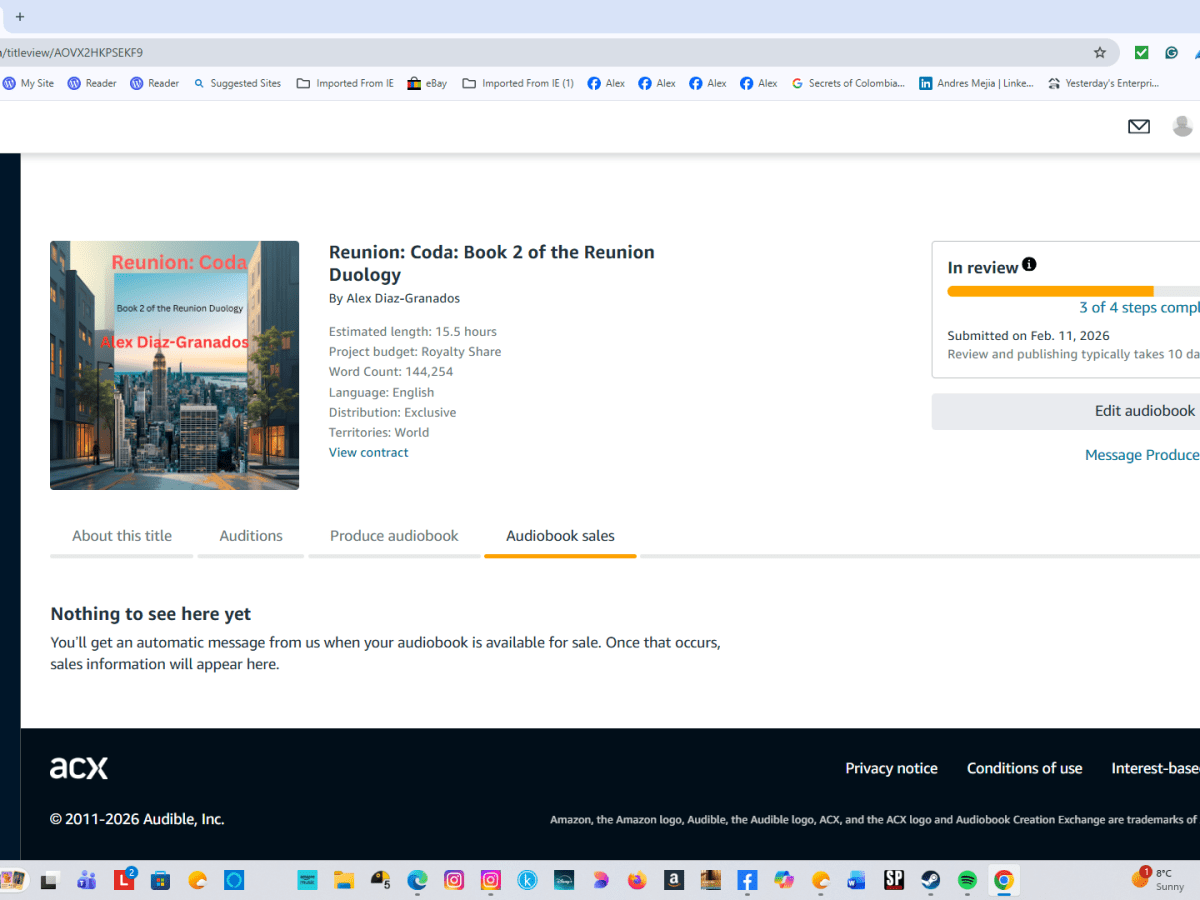This screenshot has height=900, width=1200.
Task: Open Facebook from the taskbar
Action: click(x=746, y=880)
